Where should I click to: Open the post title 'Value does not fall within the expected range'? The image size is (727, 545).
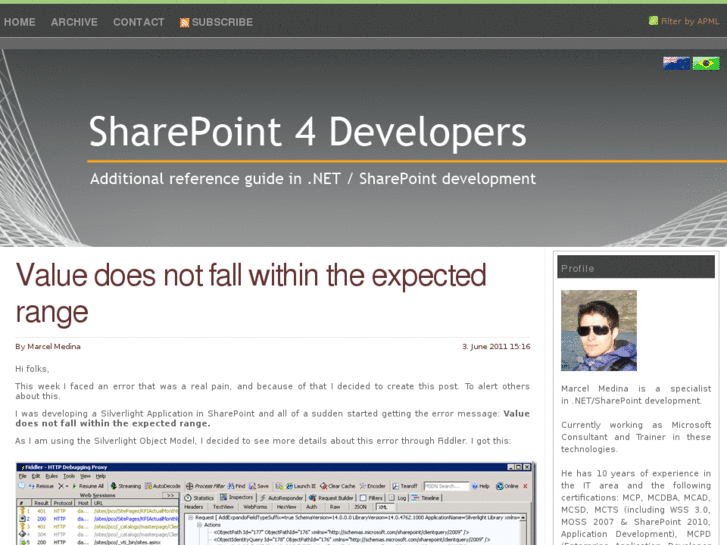point(250,293)
